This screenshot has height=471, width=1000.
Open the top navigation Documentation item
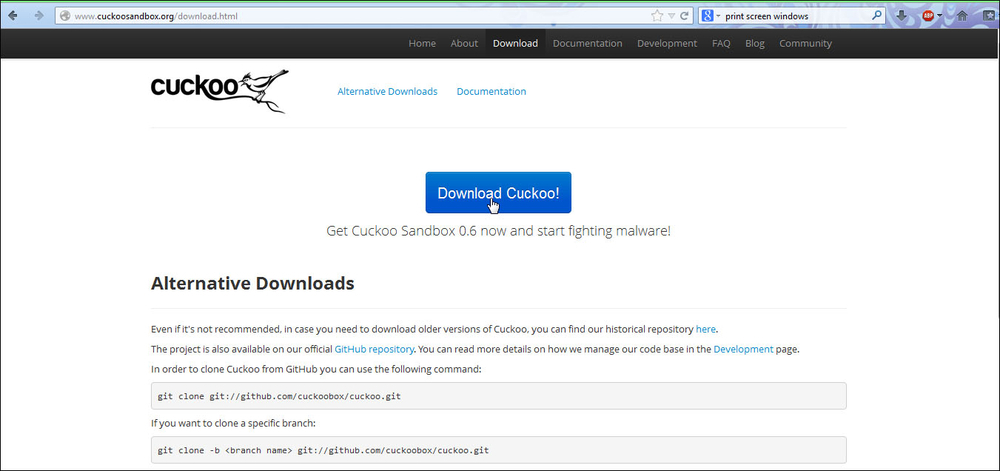(587, 43)
